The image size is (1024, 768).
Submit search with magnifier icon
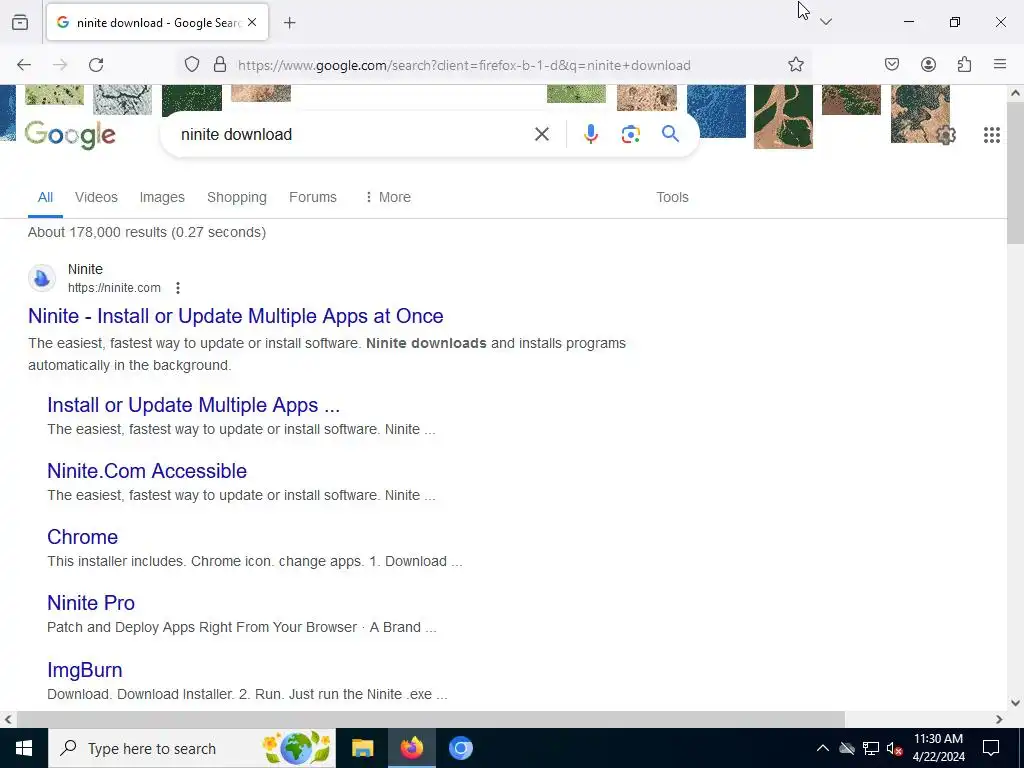coord(671,134)
